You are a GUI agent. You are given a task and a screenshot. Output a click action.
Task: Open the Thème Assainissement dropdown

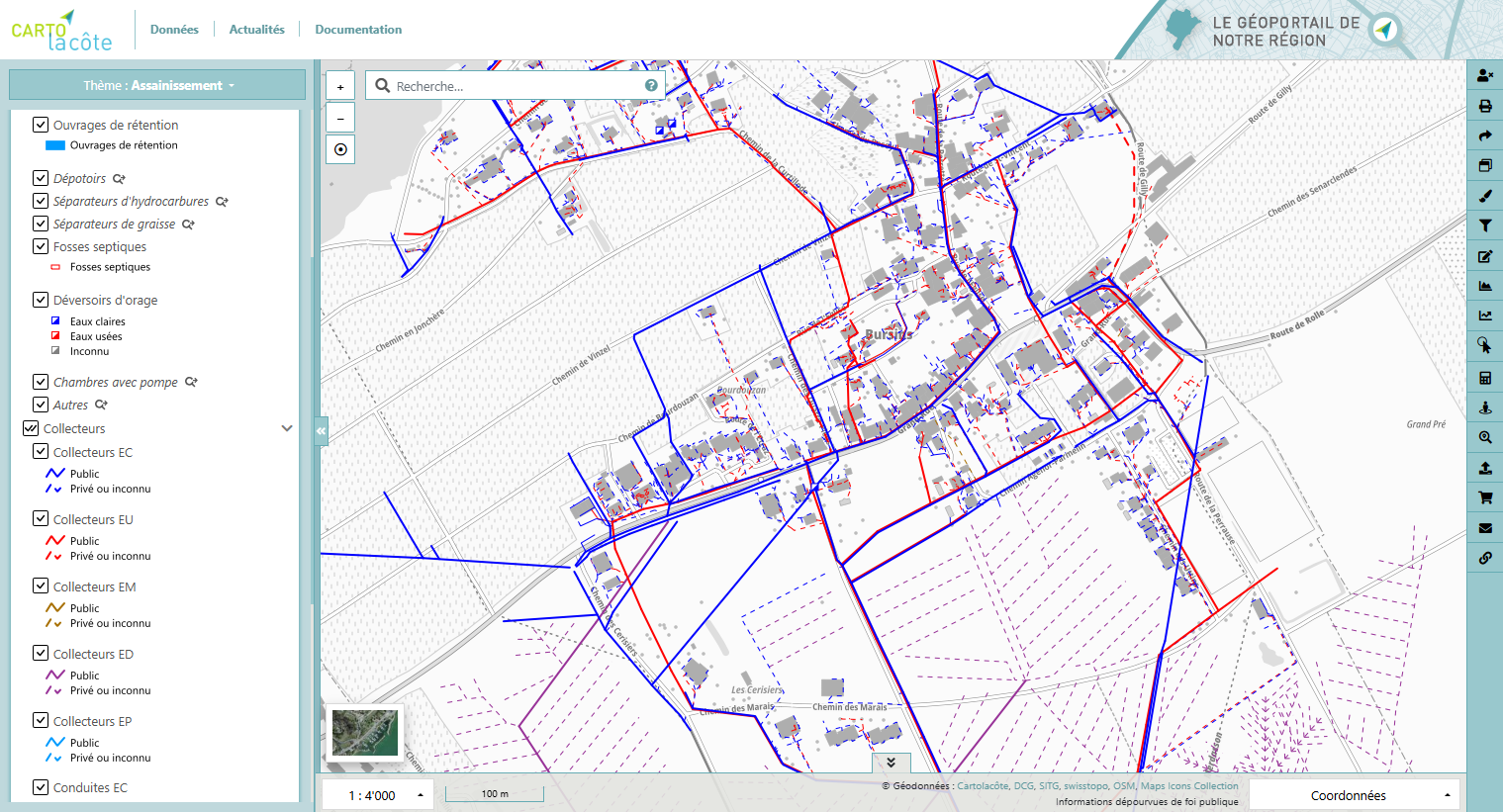tap(157, 85)
